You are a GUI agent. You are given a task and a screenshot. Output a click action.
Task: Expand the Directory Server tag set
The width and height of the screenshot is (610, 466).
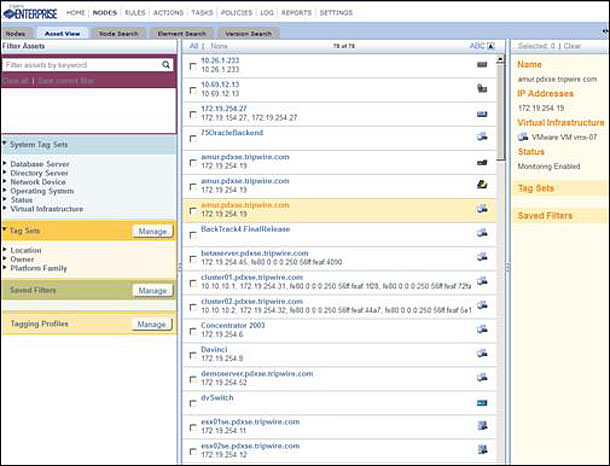point(5,172)
